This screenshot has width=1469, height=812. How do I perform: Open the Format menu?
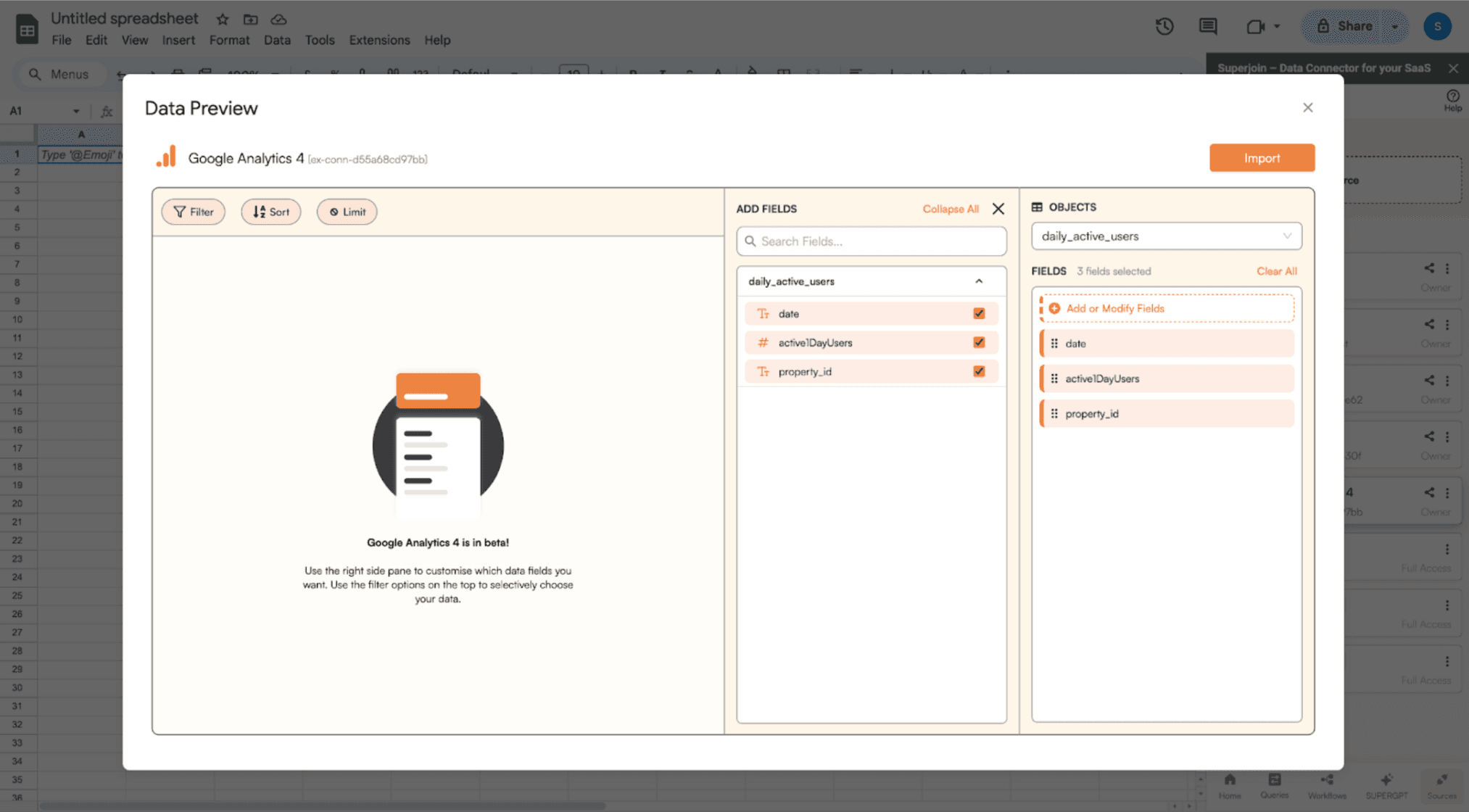coord(229,40)
